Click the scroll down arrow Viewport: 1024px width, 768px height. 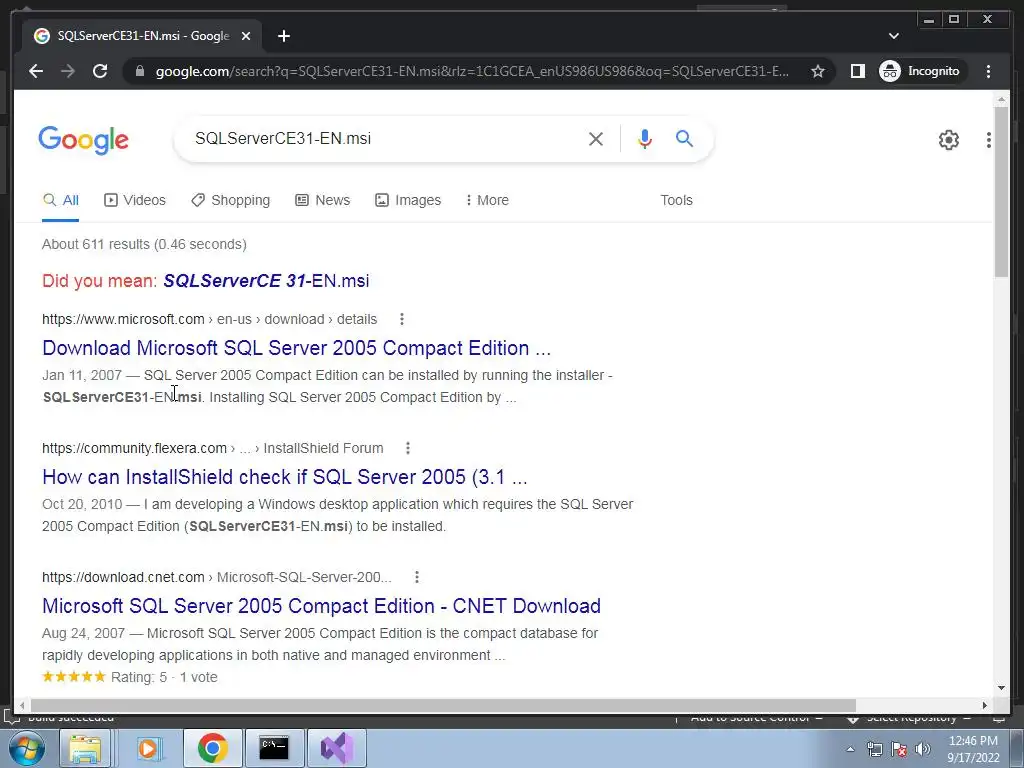point(1002,688)
